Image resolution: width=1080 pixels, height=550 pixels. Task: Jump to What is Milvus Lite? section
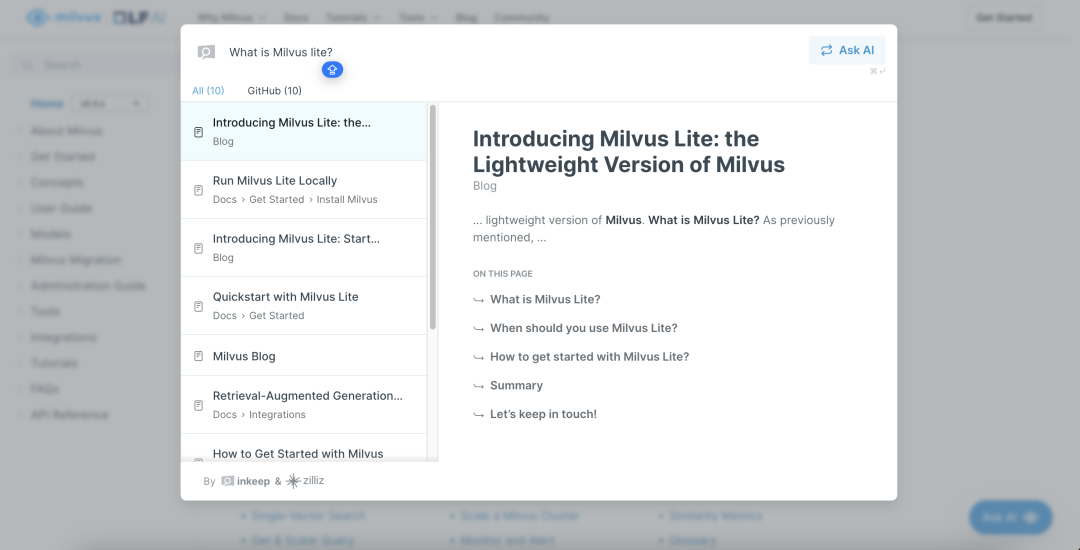pyautogui.click(x=545, y=299)
